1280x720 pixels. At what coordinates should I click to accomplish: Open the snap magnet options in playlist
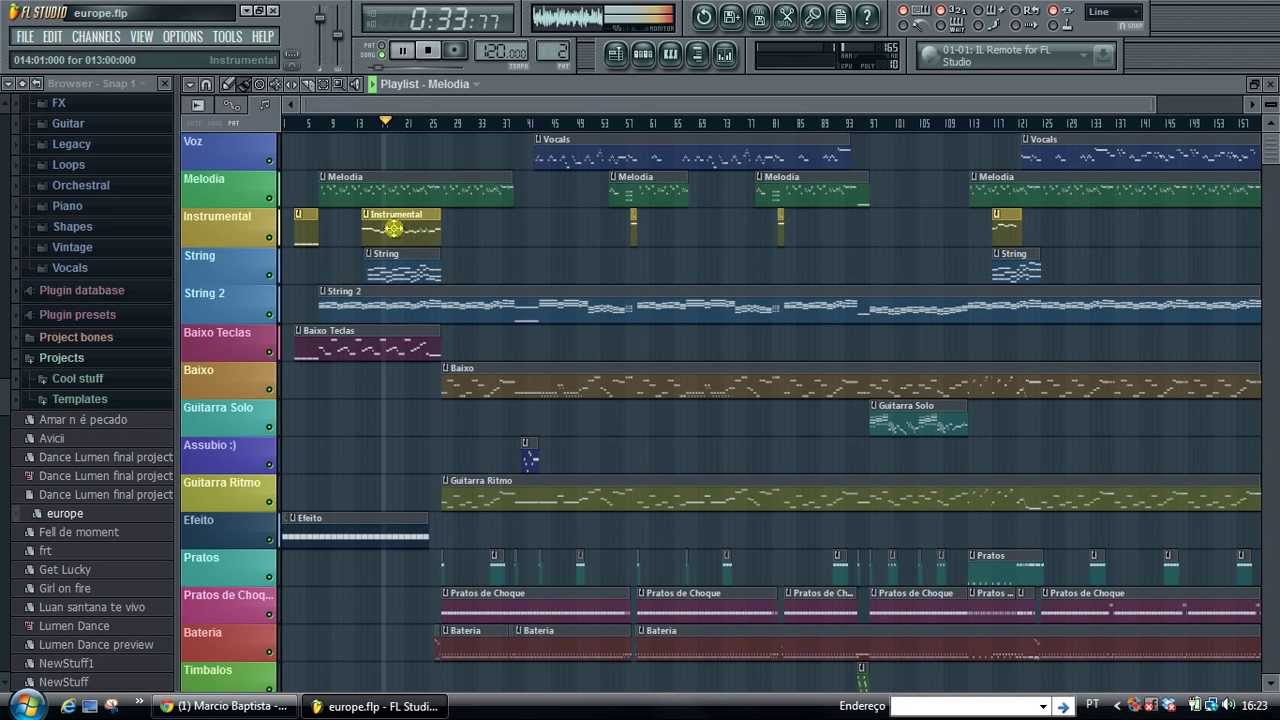coord(206,85)
